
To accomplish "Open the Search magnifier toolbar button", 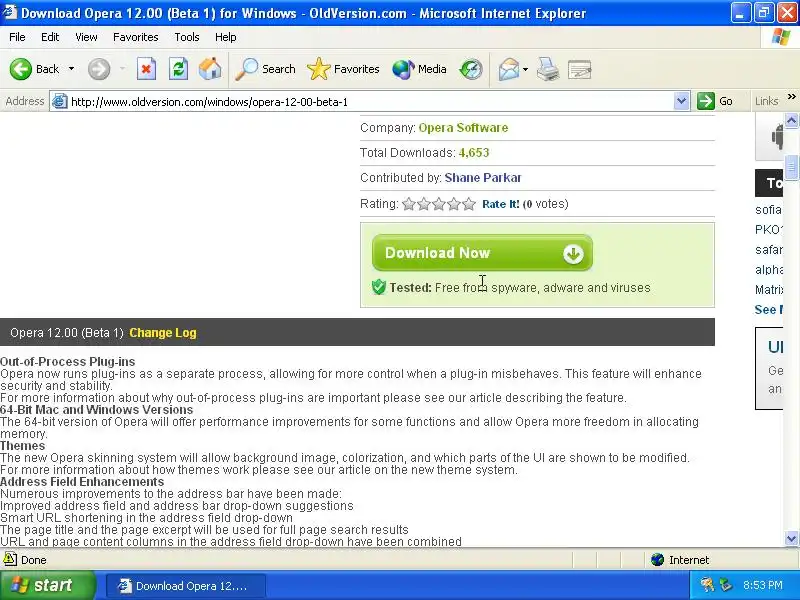I will (x=265, y=69).
